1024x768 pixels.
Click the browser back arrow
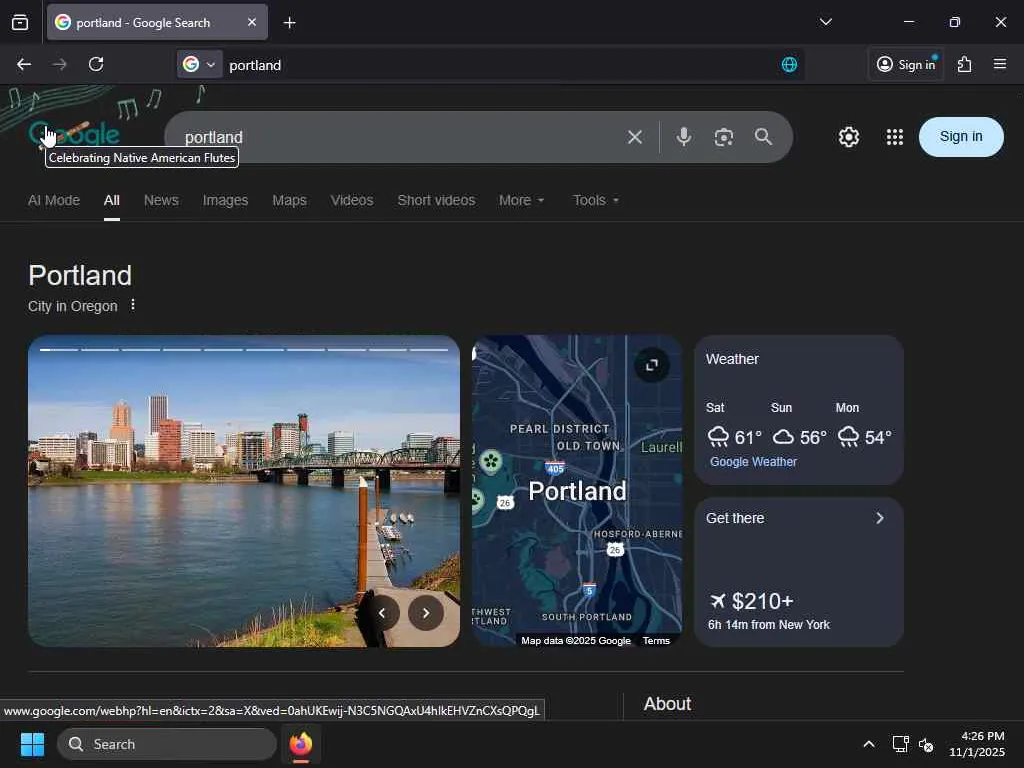coord(24,64)
